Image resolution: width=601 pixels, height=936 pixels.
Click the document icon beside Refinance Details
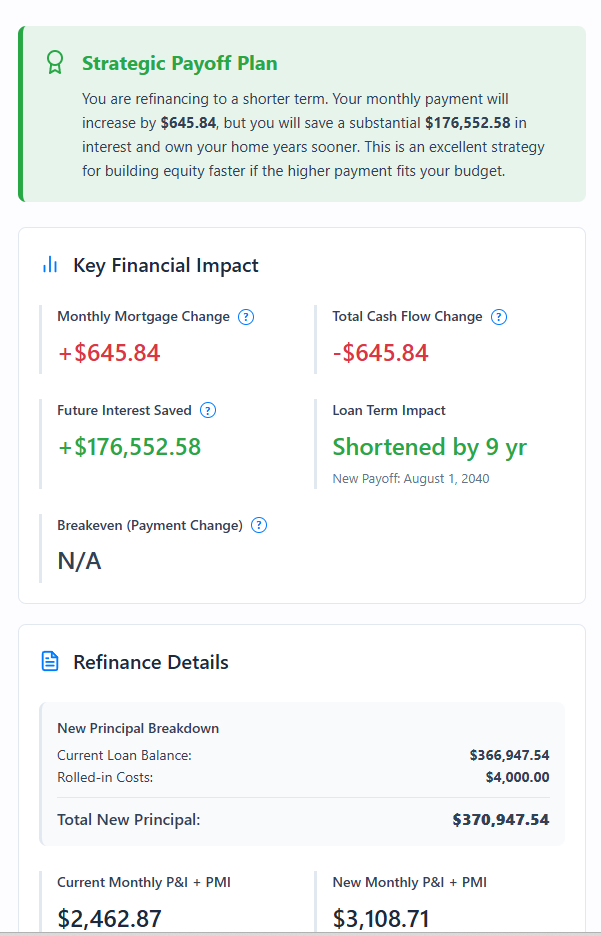48,661
